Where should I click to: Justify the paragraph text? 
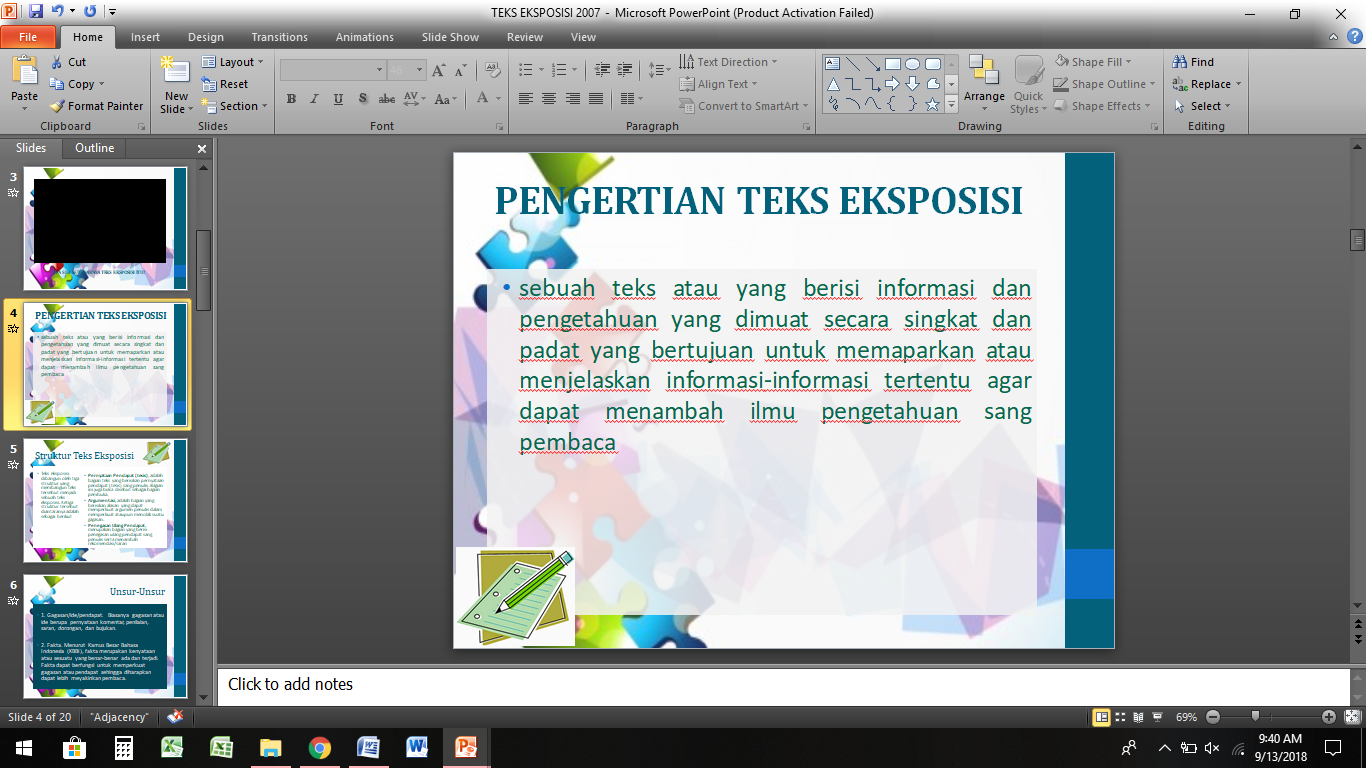596,99
